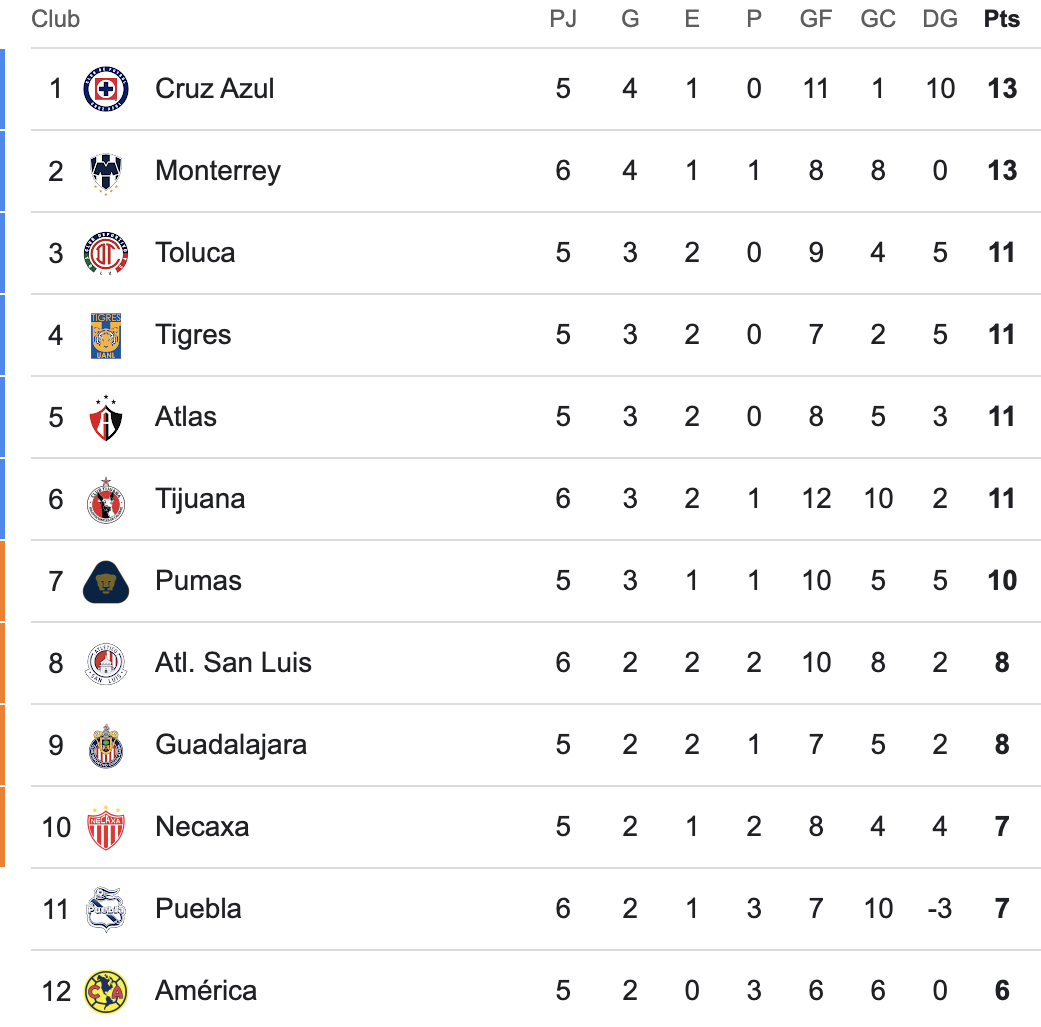This screenshot has height=1027, width=1041.
Task: Click the Atlas team crest
Action: pos(105,417)
